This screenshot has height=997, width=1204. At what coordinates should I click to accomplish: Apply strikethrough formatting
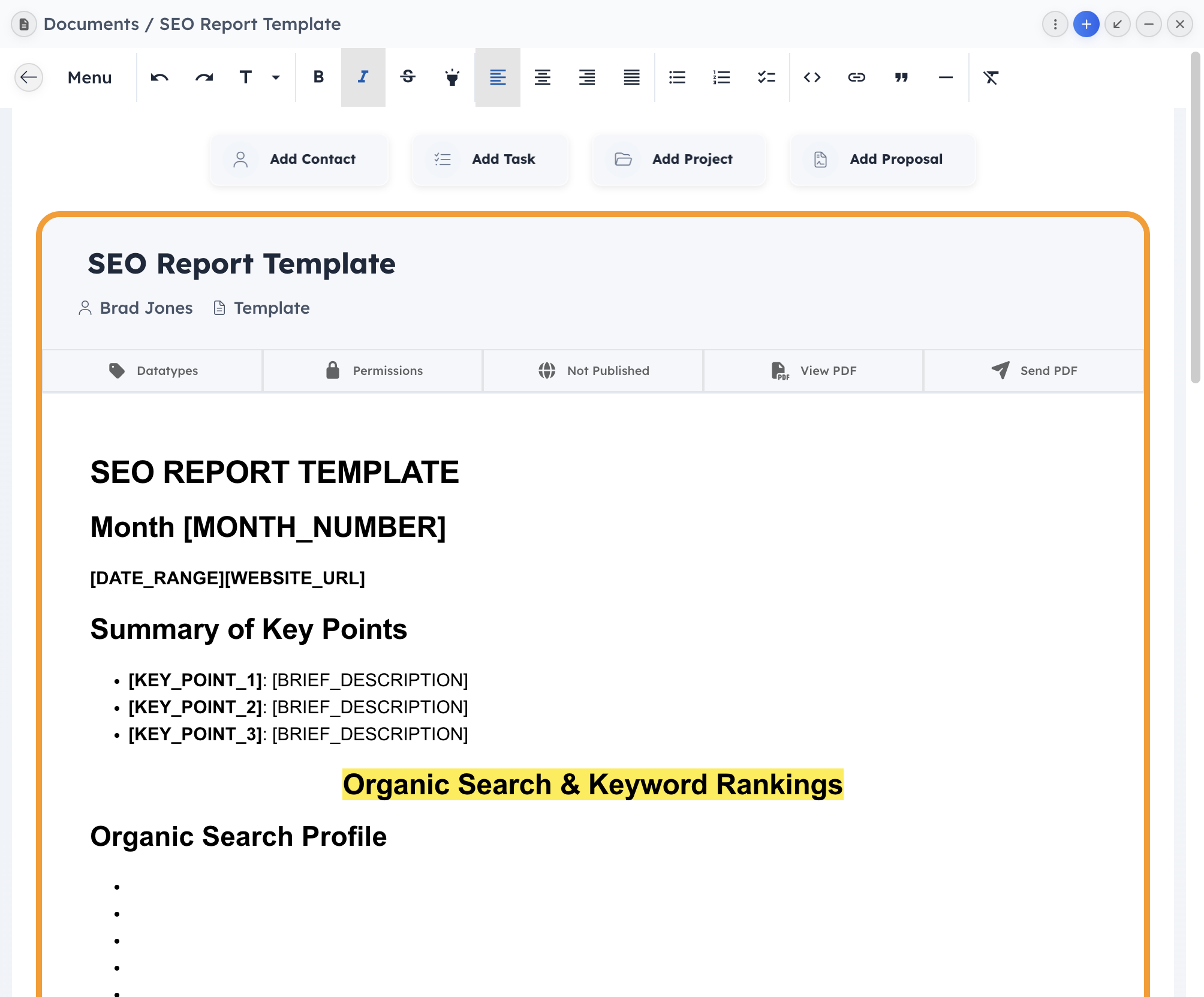click(408, 77)
